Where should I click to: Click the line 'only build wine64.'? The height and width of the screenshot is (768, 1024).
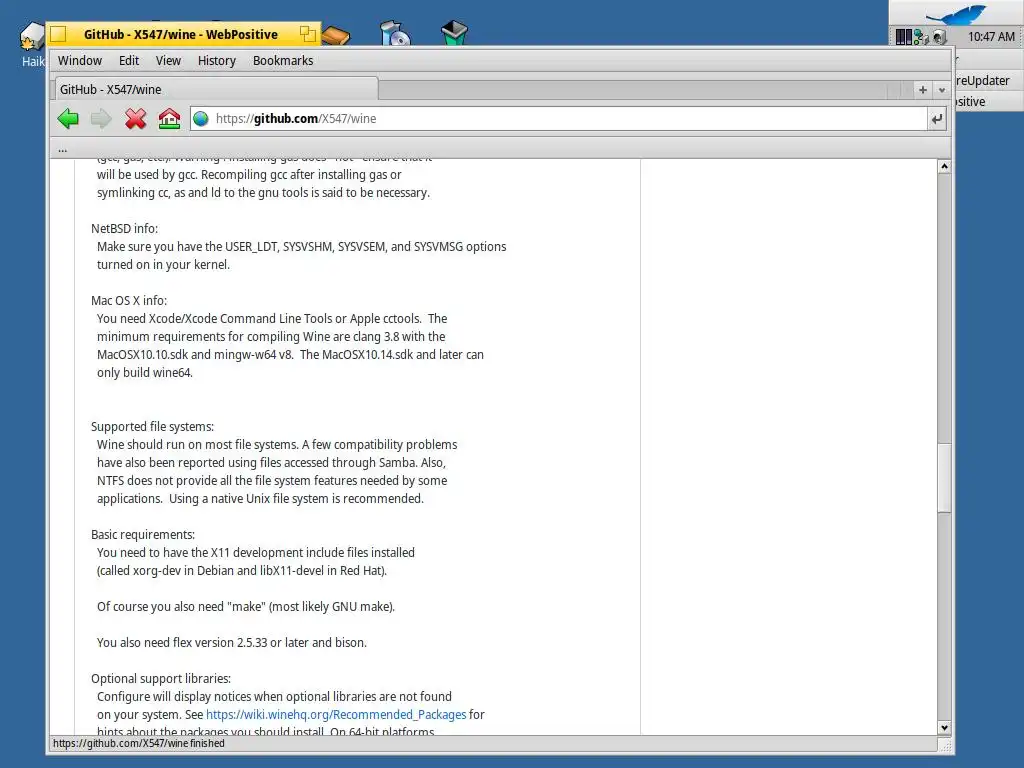pyautogui.click(x=145, y=373)
